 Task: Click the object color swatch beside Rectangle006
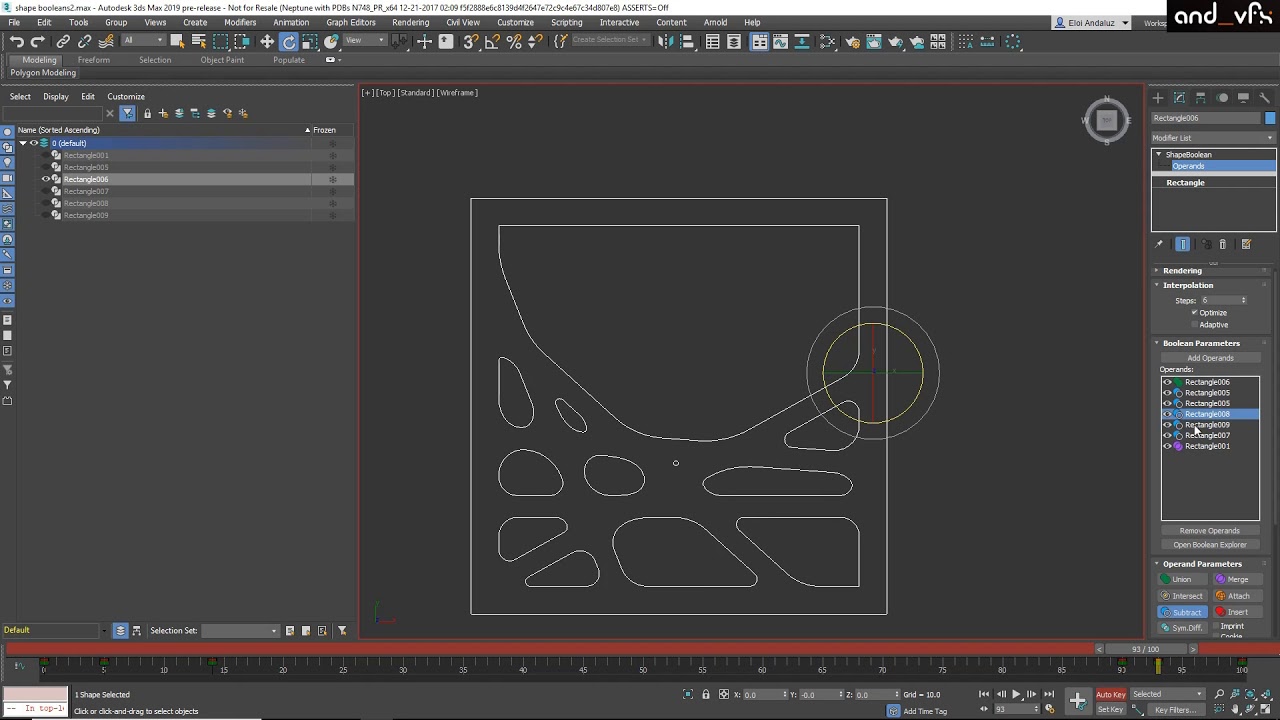click(x=1271, y=118)
